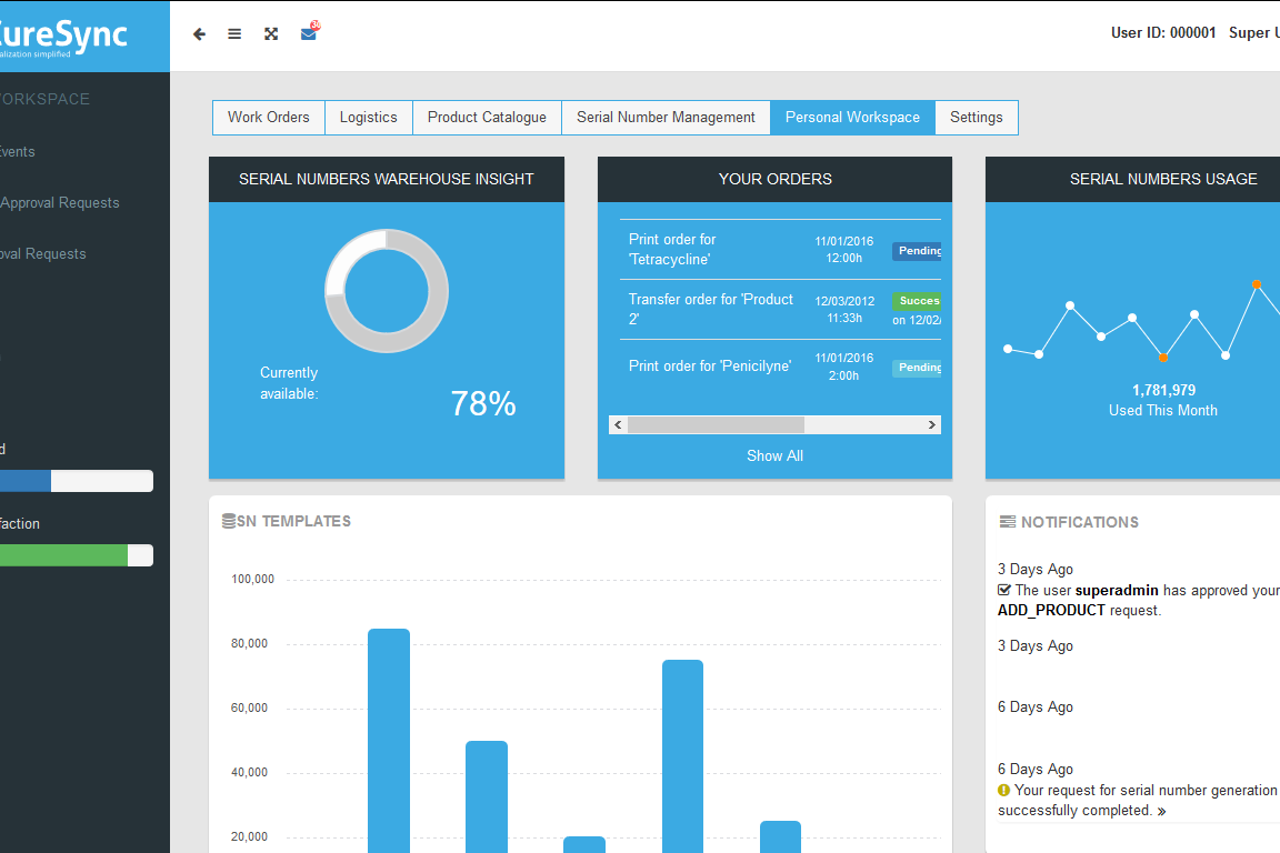Click the fullscreen expand arrows icon
The width and height of the screenshot is (1280, 853).
270,34
